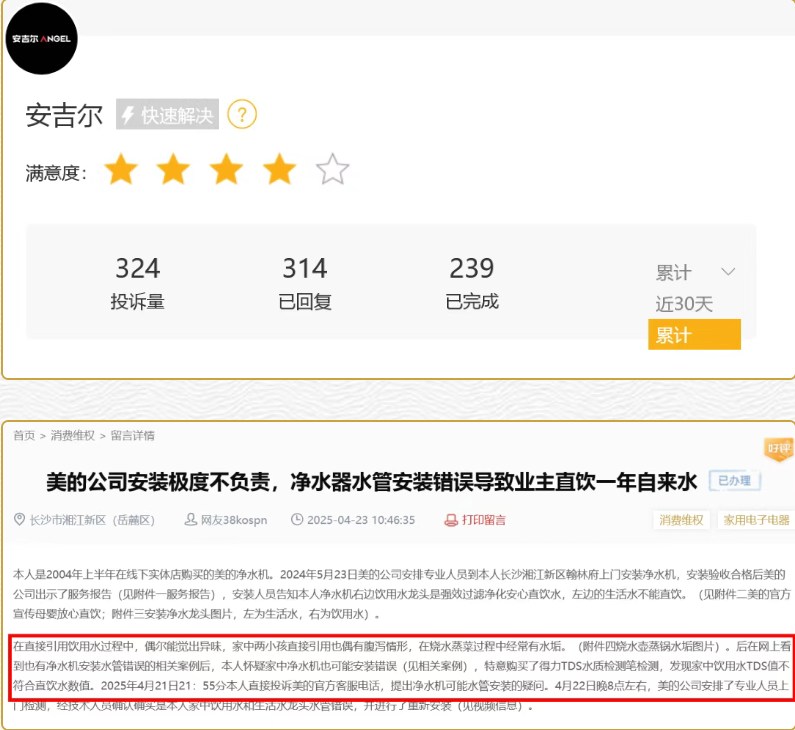Click the 好评 ribbon badge
The width and height of the screenshot is (795, 730).
tap(776, 451)
